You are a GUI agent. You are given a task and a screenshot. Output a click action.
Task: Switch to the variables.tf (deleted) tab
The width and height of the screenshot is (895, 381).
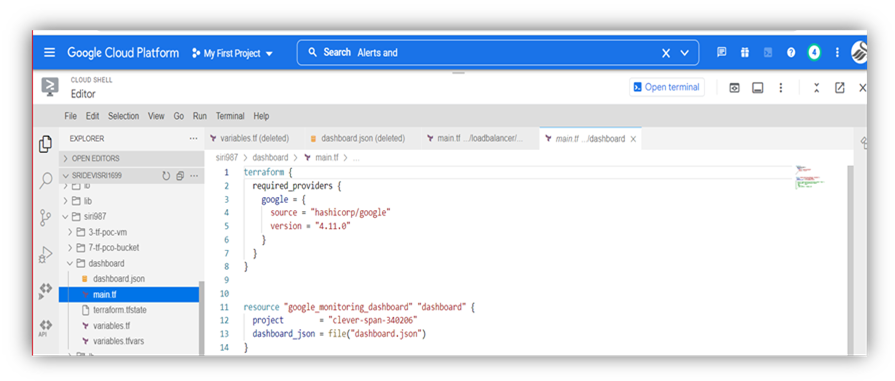(249, 138)
